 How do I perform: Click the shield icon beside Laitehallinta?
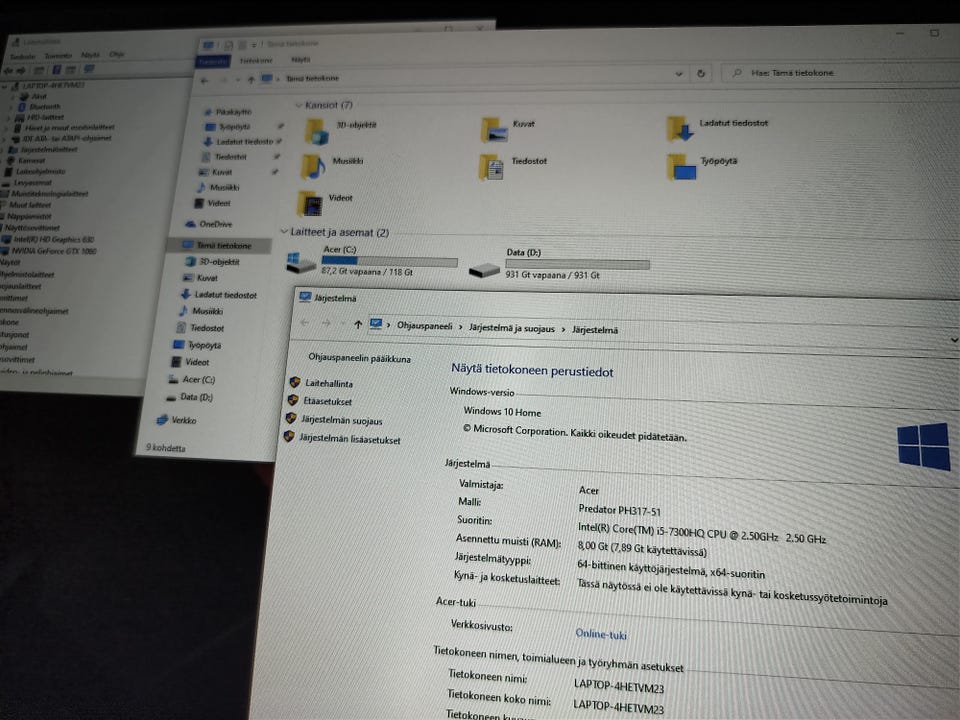(295, 382)
